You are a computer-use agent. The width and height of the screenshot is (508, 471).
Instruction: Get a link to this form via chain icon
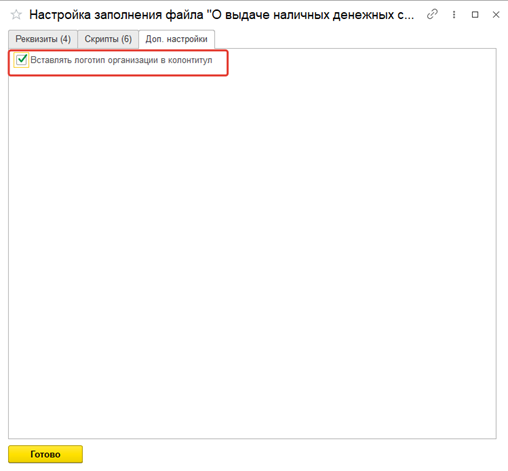432,14
